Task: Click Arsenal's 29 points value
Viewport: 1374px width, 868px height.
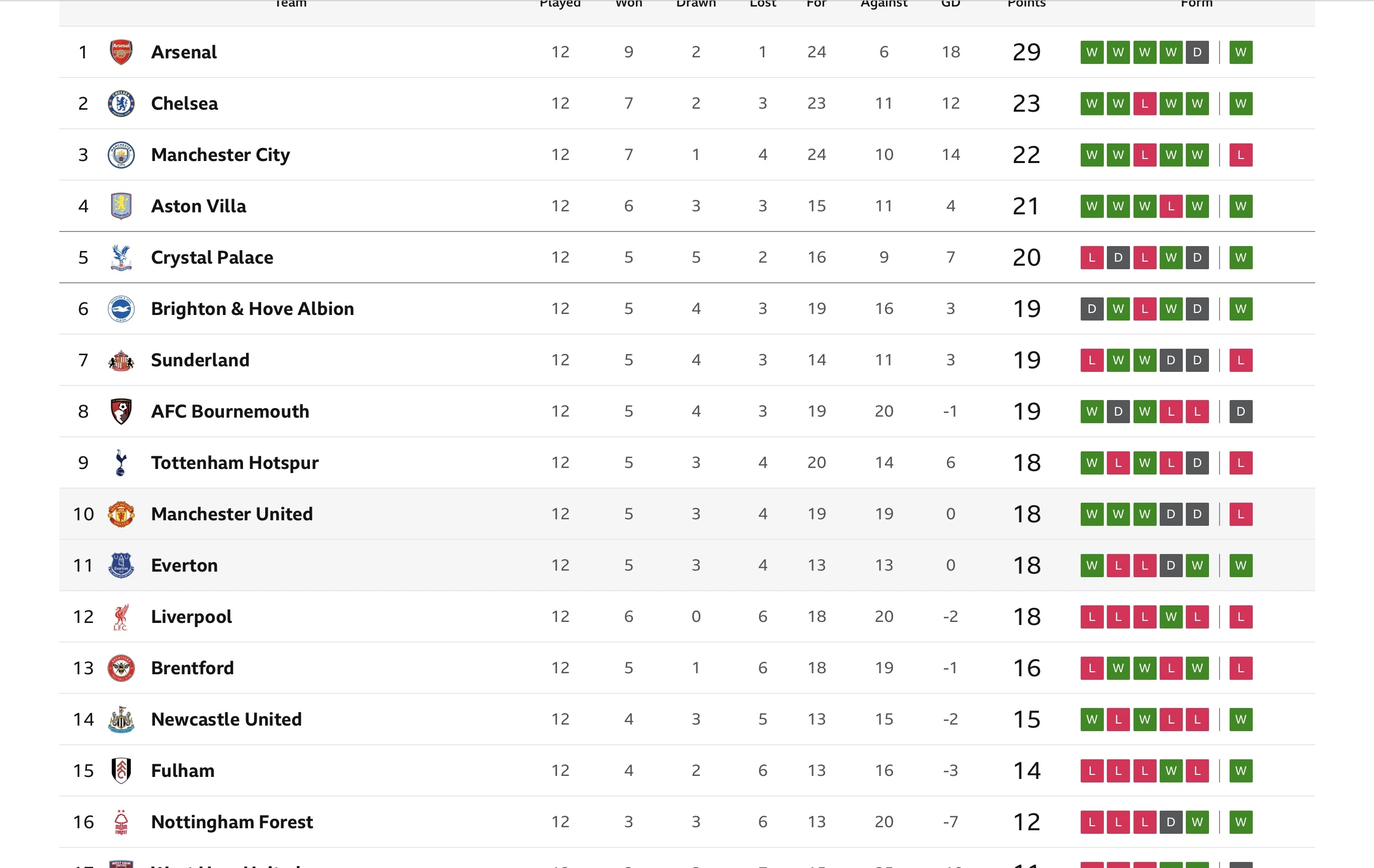Action: pos(1026,52)
